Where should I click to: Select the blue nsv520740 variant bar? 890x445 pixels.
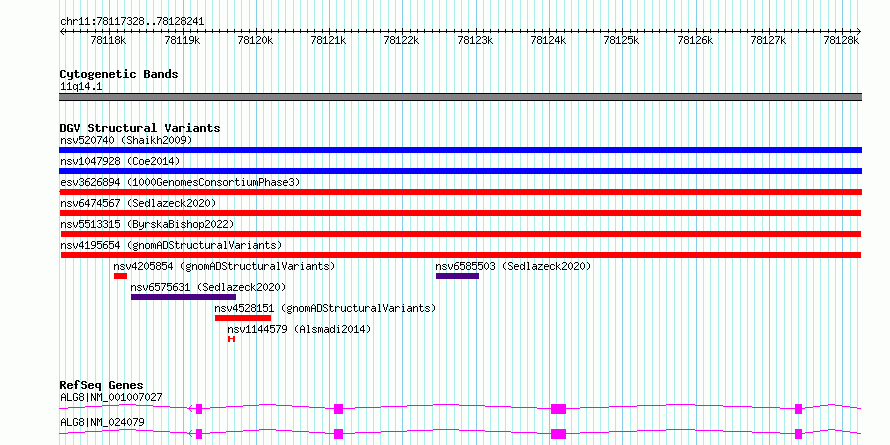pos(460,150)
